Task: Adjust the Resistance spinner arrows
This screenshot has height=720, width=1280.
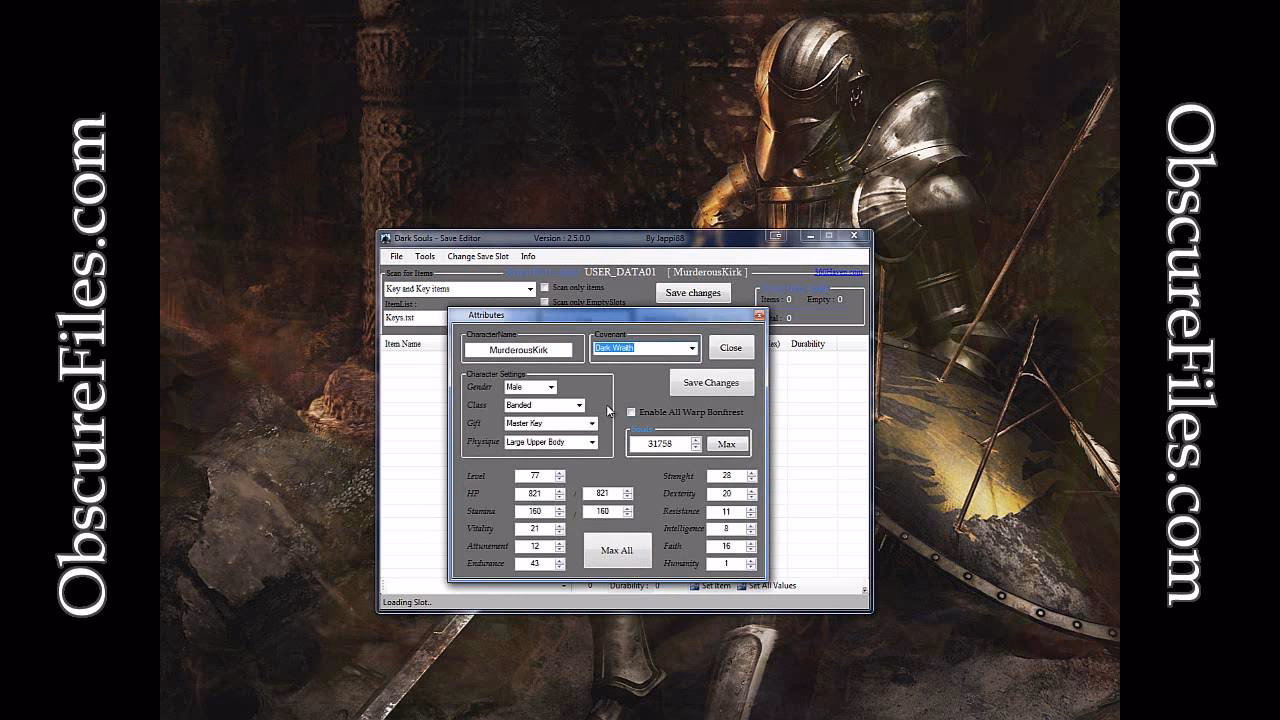Action: tap(751, 511)
